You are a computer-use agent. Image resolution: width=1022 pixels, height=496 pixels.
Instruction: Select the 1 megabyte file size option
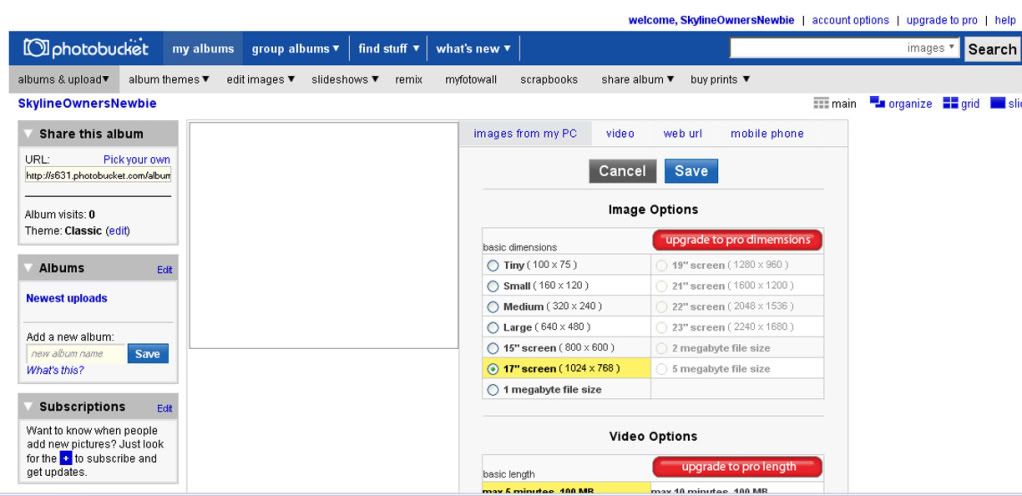(x=493, y=390)
